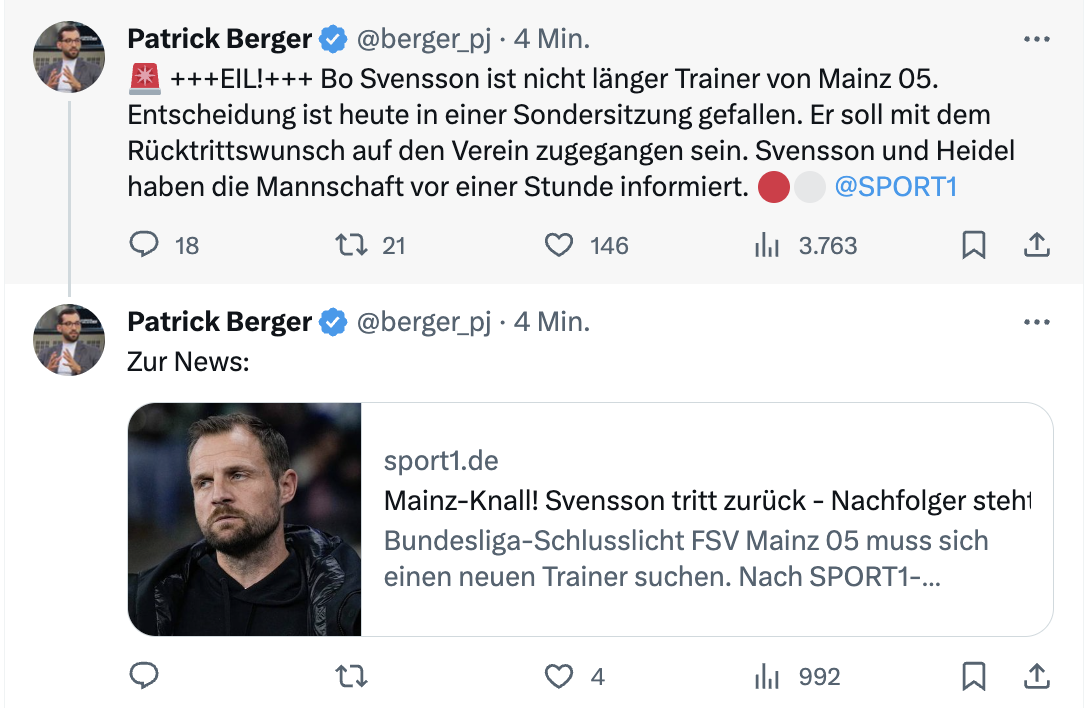1092x708 pixels.
Task: Open Patrick Berger's profile name in first tweet
Action: point(220,40)
